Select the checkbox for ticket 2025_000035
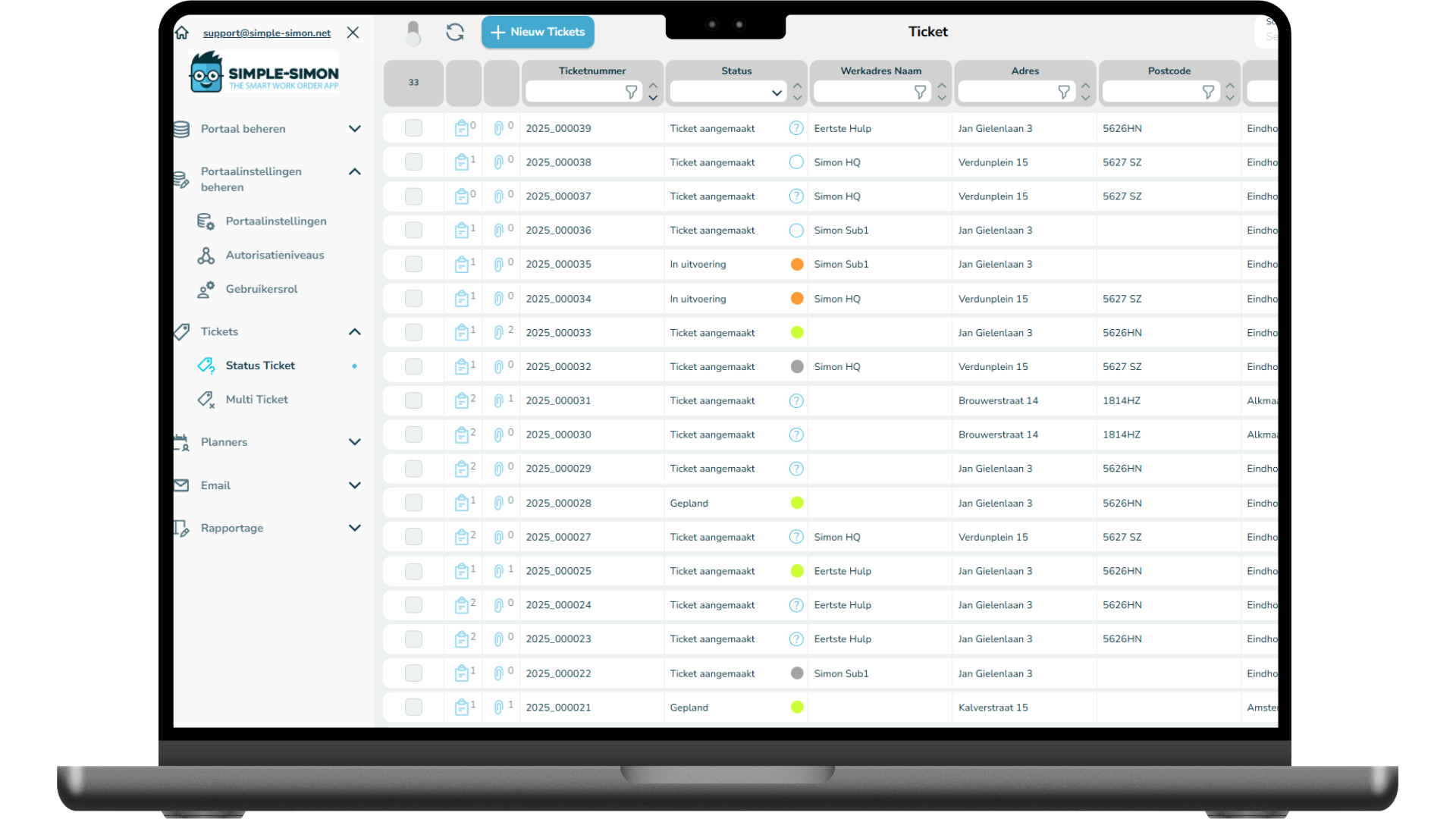Image resolution: width=1456 pixels, height=819 pixels. pyautogui.click(x=413, y=264)
